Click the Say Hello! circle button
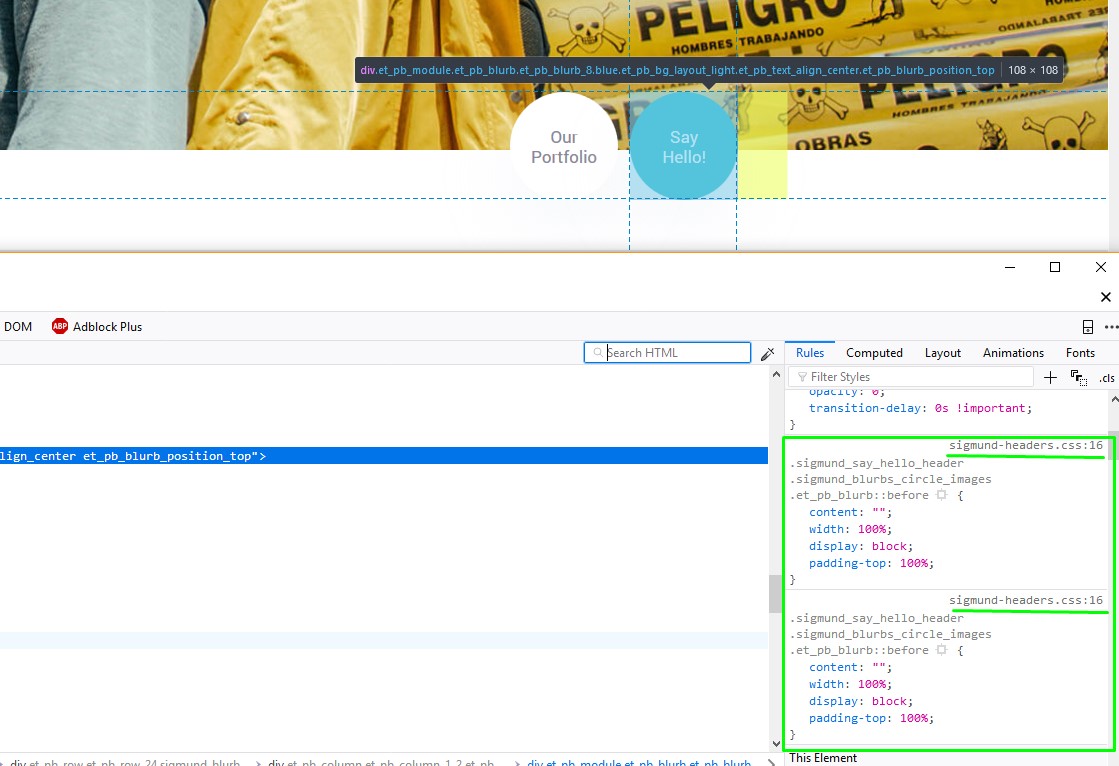 pyautogui.click(x=683, y=147)
